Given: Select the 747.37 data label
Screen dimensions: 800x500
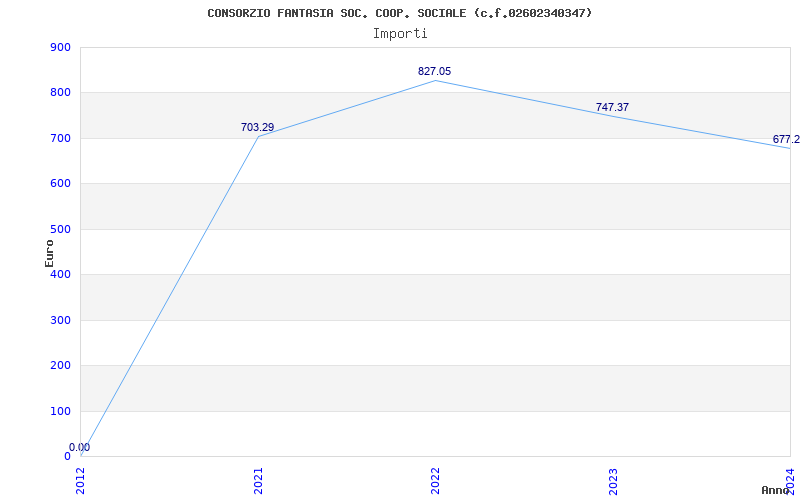Looking at the screenshot, I should point(612,107).
